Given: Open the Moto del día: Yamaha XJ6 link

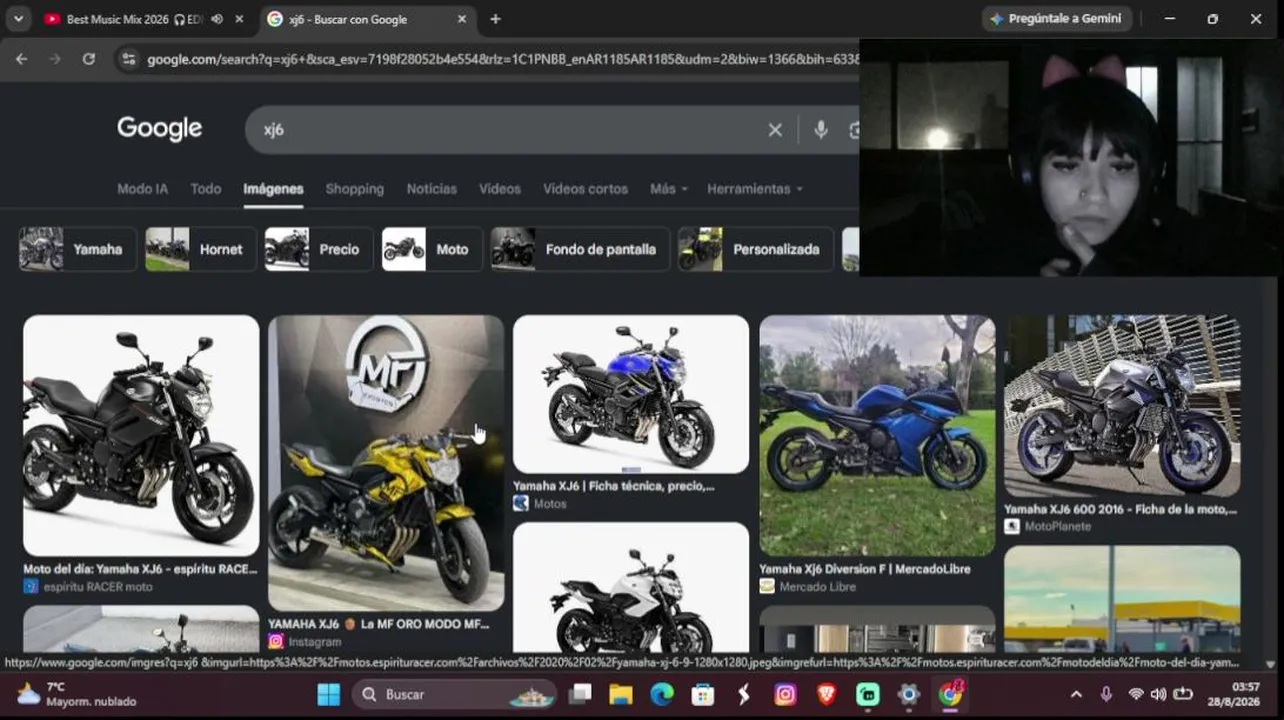Looking at the screenshot, I should pyautogui.click(x=140, y=569).
